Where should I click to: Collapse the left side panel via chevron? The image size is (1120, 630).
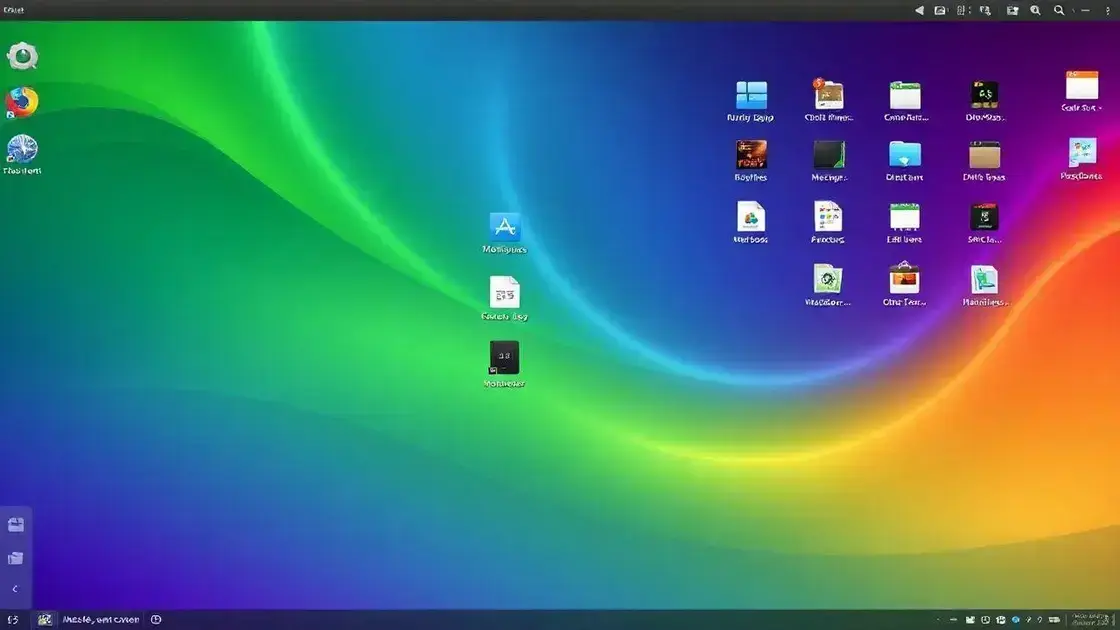coord(15,589)
